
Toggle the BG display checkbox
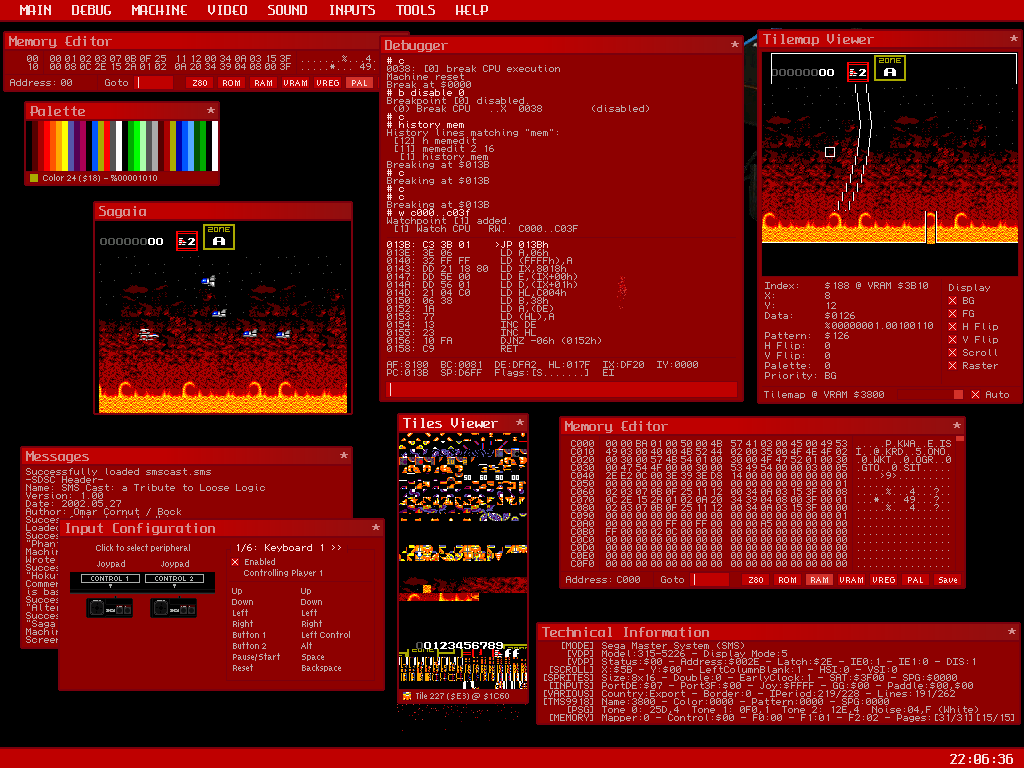[953, 300]
